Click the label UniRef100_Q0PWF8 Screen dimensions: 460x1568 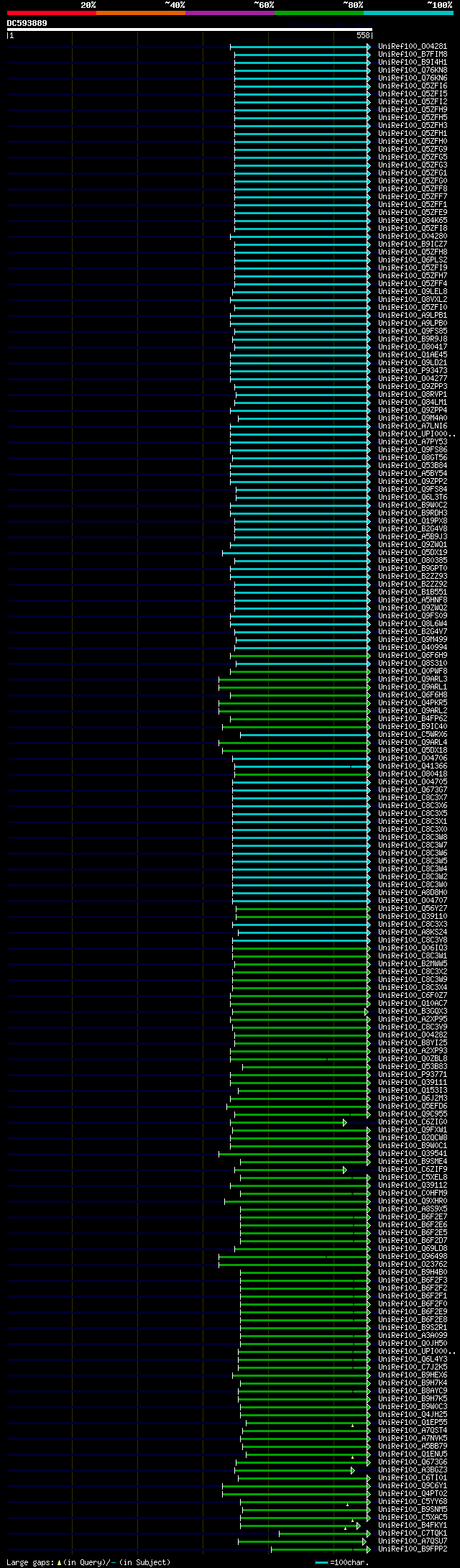tap(413, 671)
